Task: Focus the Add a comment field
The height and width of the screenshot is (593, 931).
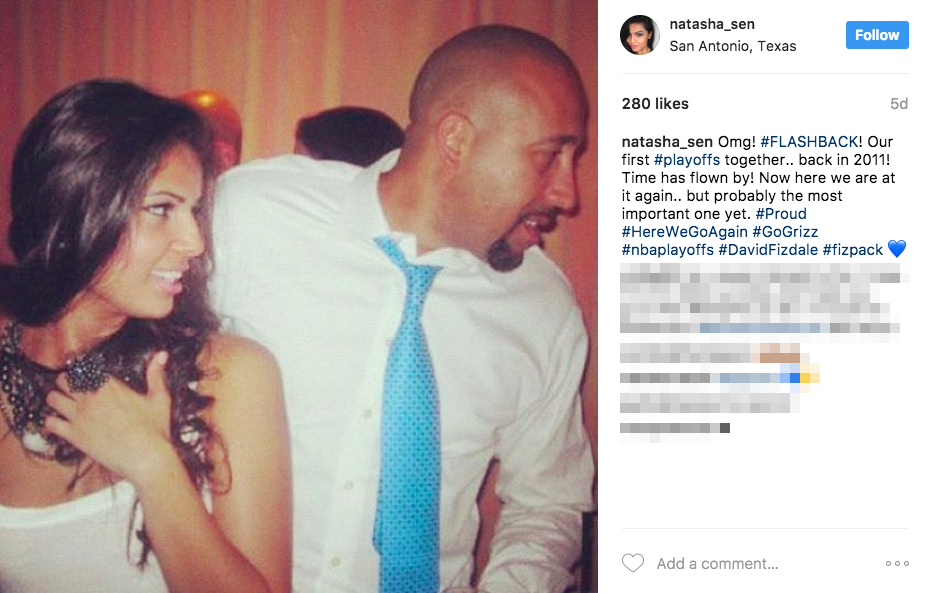Action: point(717,563)
